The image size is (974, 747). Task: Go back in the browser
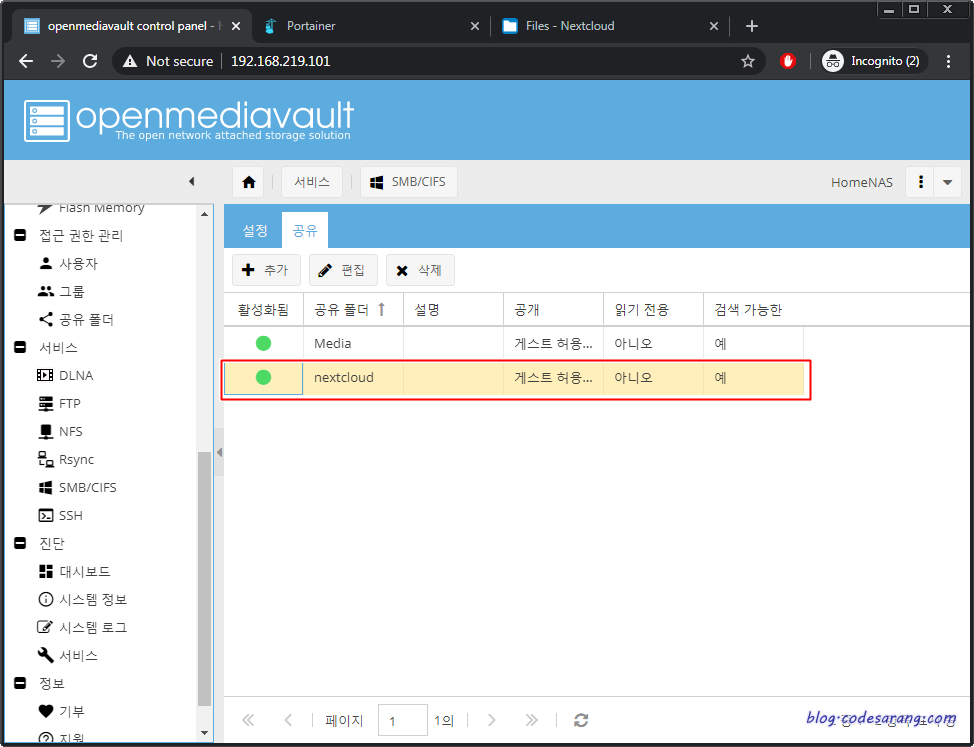(x=26, y=61)
